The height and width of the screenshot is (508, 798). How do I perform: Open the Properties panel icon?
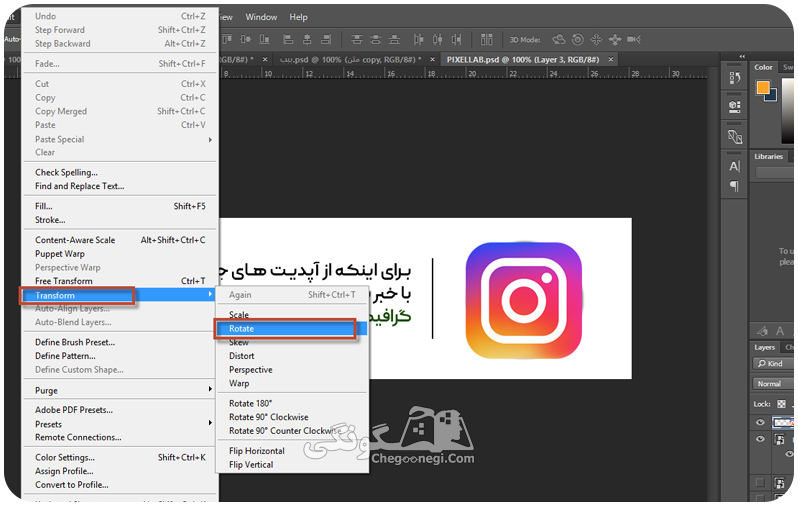(734, 106)
